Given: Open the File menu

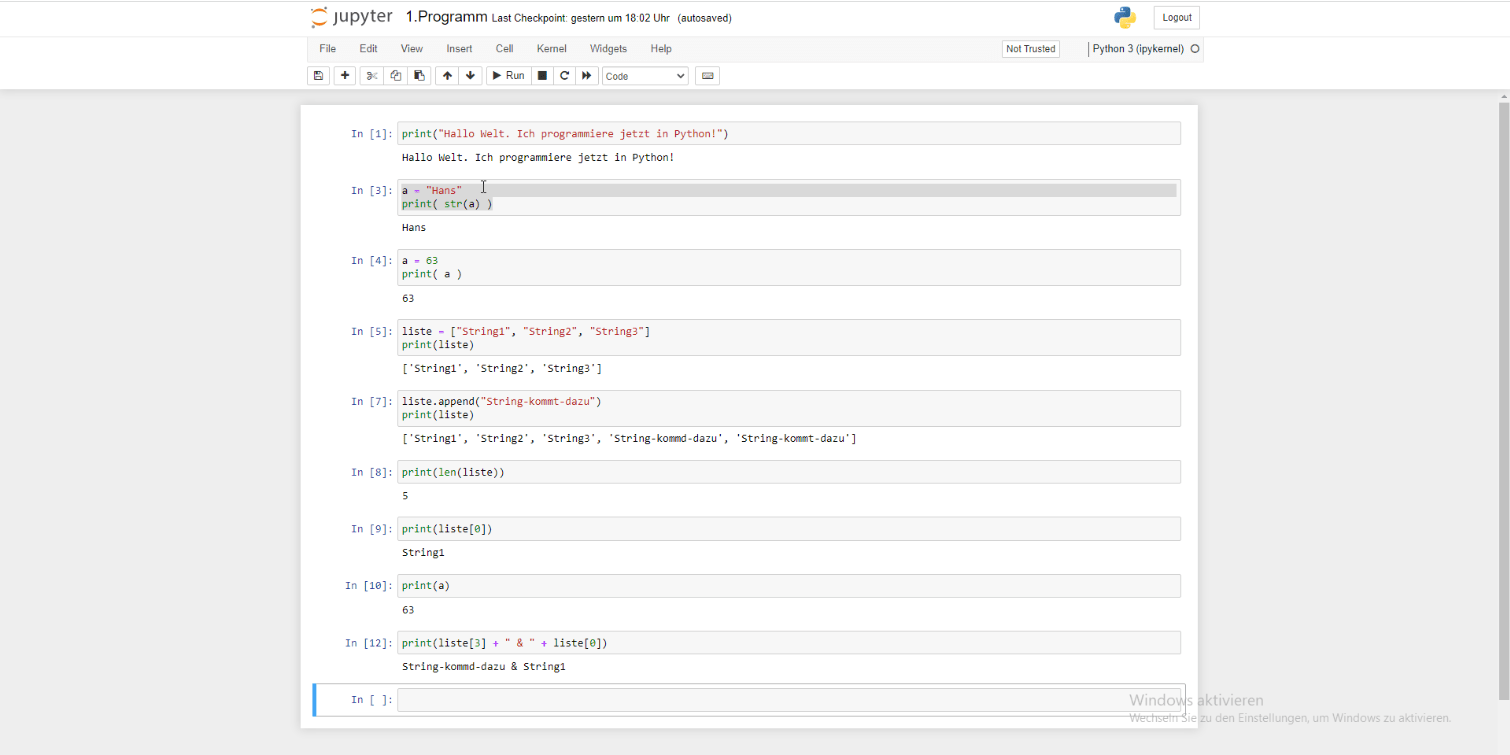Looking at the screenshot, I should pos(327,49).
